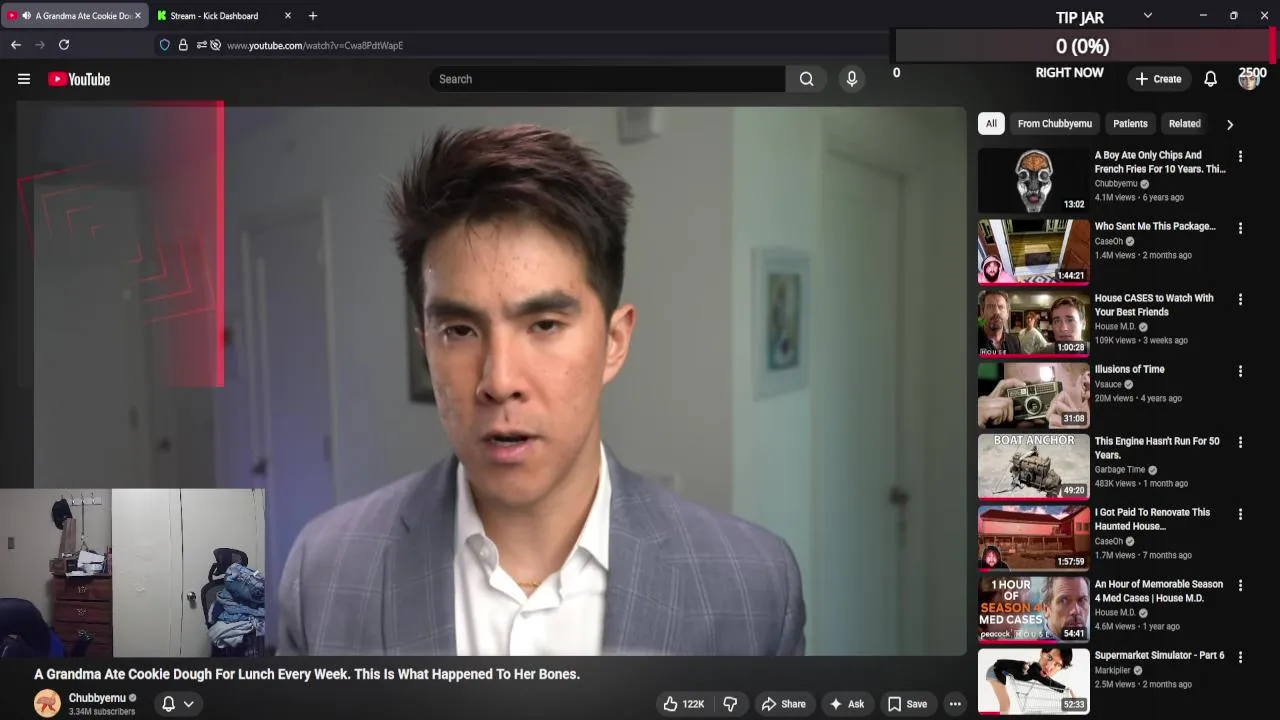Open the YouTube hamburger guide menu
The height and width of the screenshot is (720, 1280).
tap(24, 79)
